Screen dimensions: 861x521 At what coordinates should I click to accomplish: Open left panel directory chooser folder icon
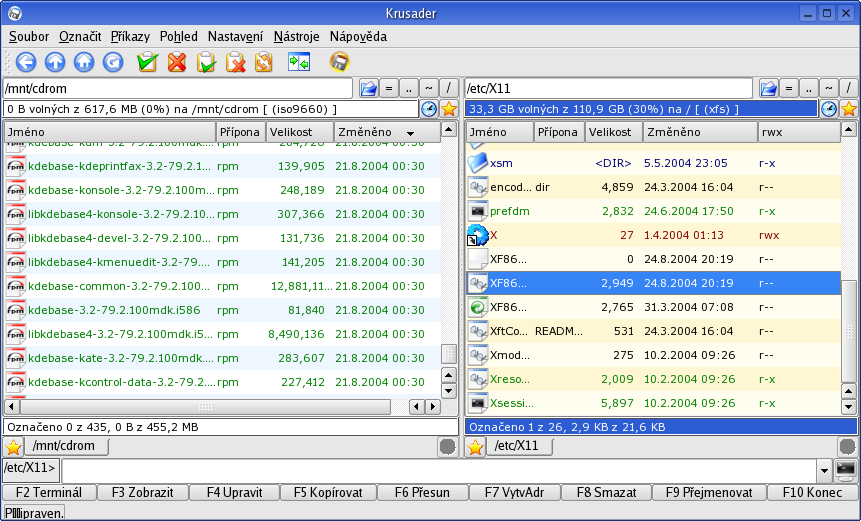tap(368, 88)
